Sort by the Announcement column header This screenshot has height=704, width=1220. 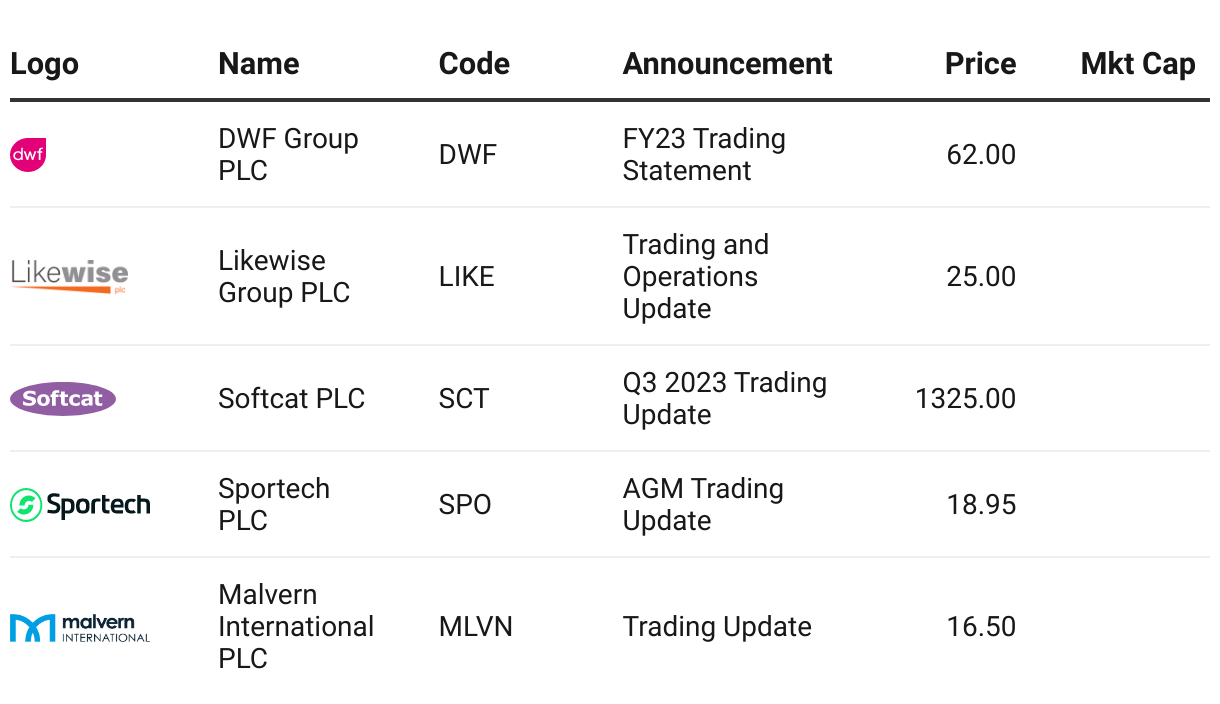click(x=727, y=64)
